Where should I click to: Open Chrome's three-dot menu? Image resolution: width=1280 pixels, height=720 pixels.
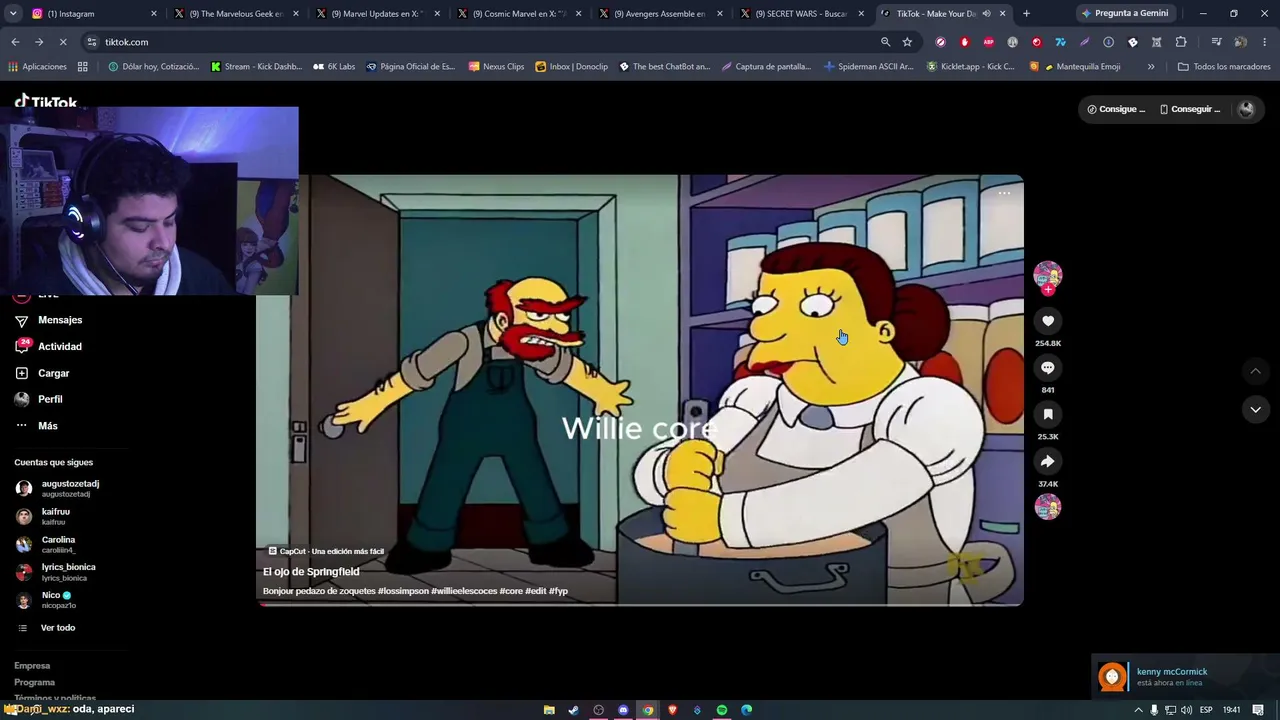click(1263, 42)
